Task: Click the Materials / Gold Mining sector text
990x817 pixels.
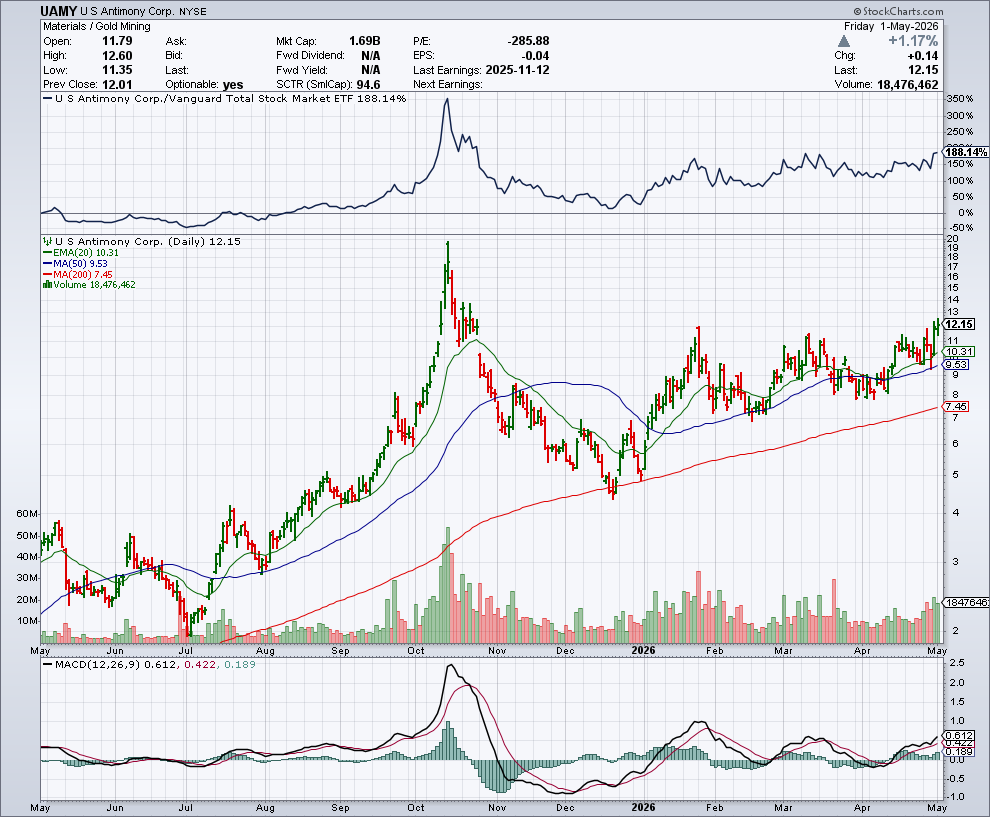Action: [97, 26]
